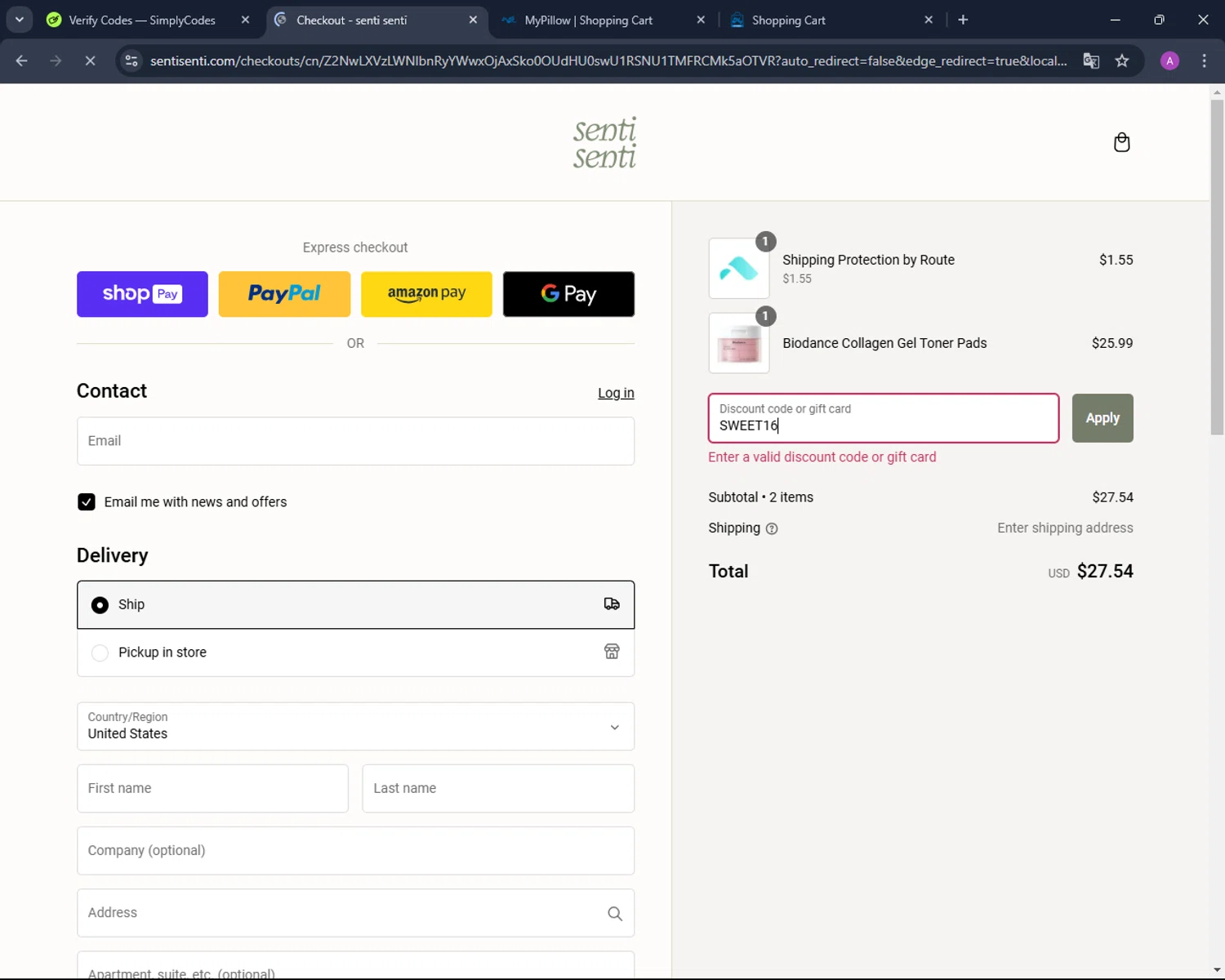Viewport: 1225px width, 980px height.
Task: Click the shipping info question mark icon
Action: point(772,528)
